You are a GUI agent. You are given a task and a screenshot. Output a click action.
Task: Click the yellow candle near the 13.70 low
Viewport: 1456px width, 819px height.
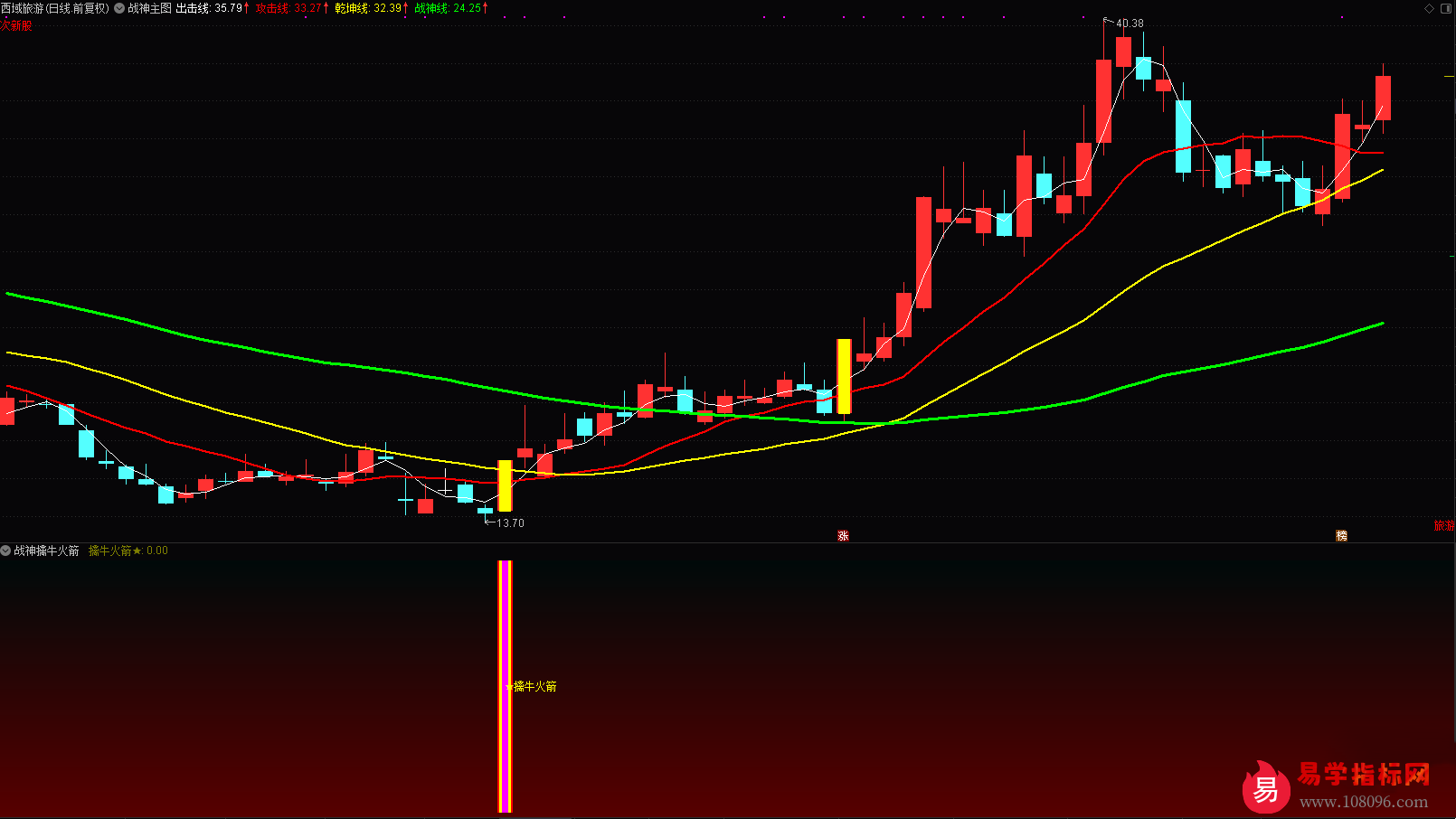click(505, 485)
